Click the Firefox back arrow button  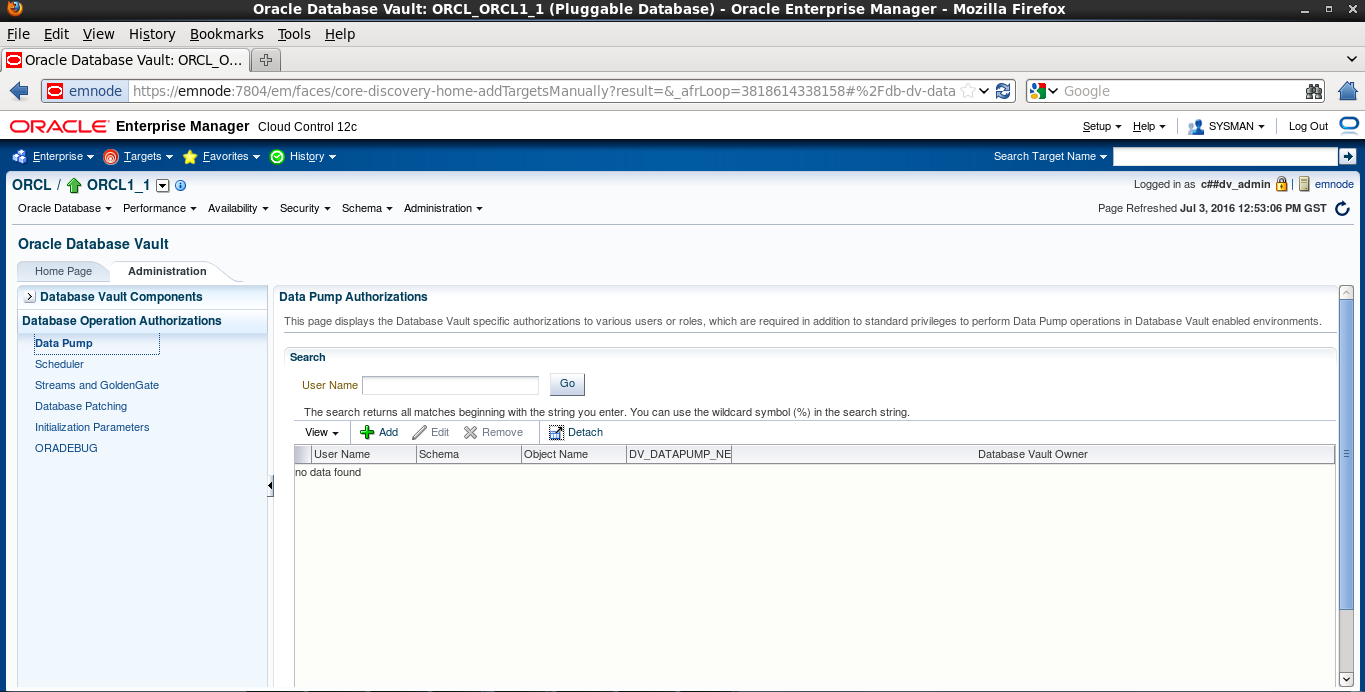coord(19,91)
